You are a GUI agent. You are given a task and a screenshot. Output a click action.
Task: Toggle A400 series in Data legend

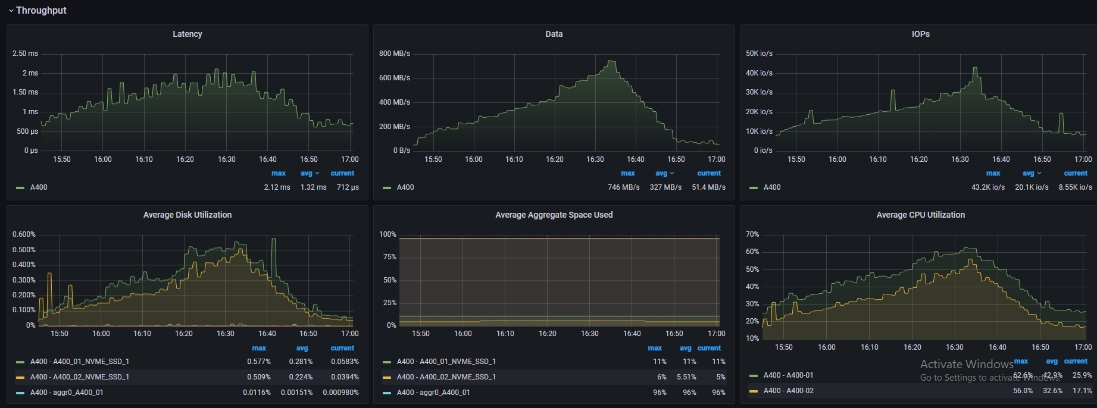click(x=405, y=188)
